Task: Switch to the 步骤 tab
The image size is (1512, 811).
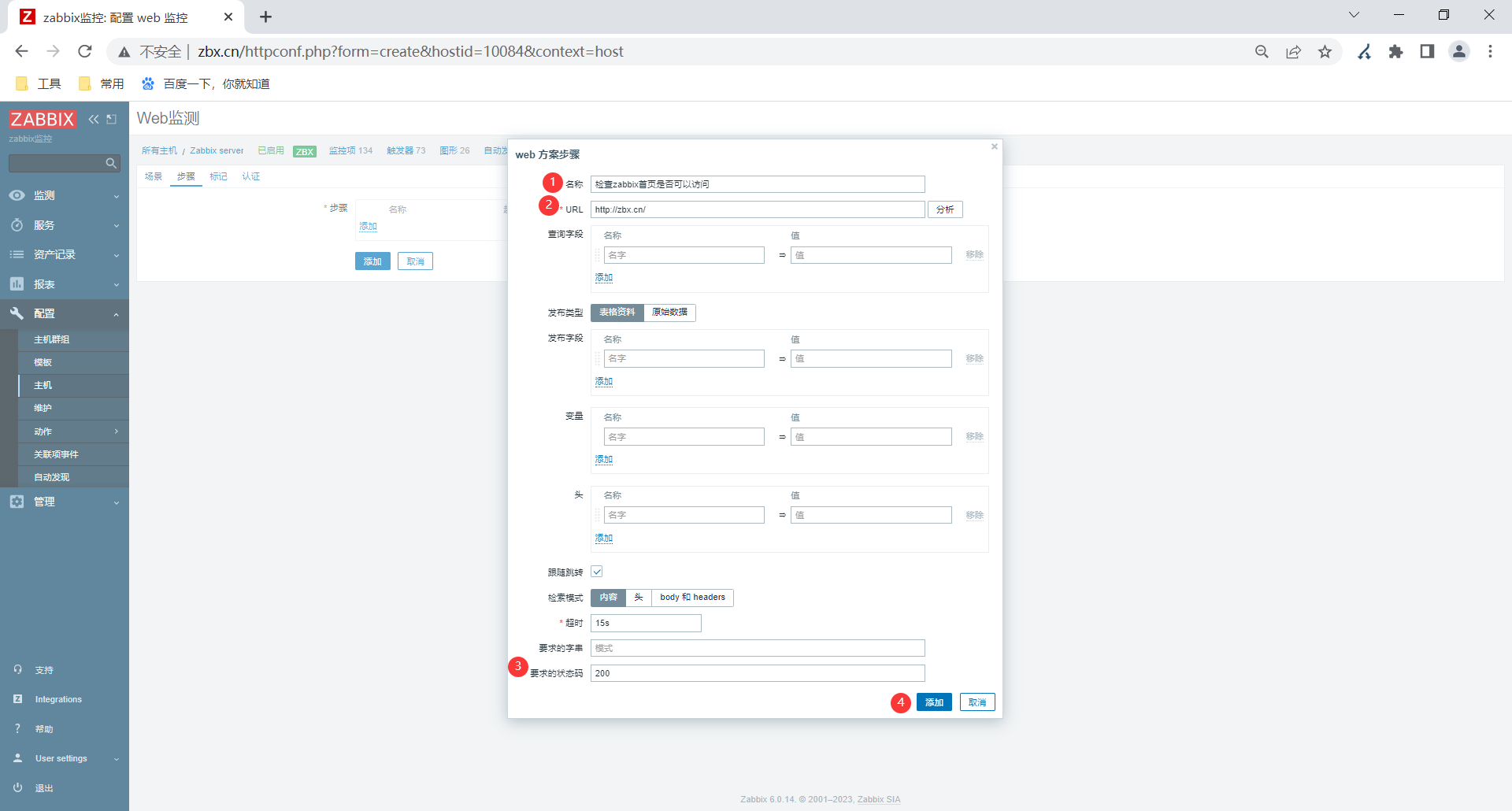Action: point(186,176)
